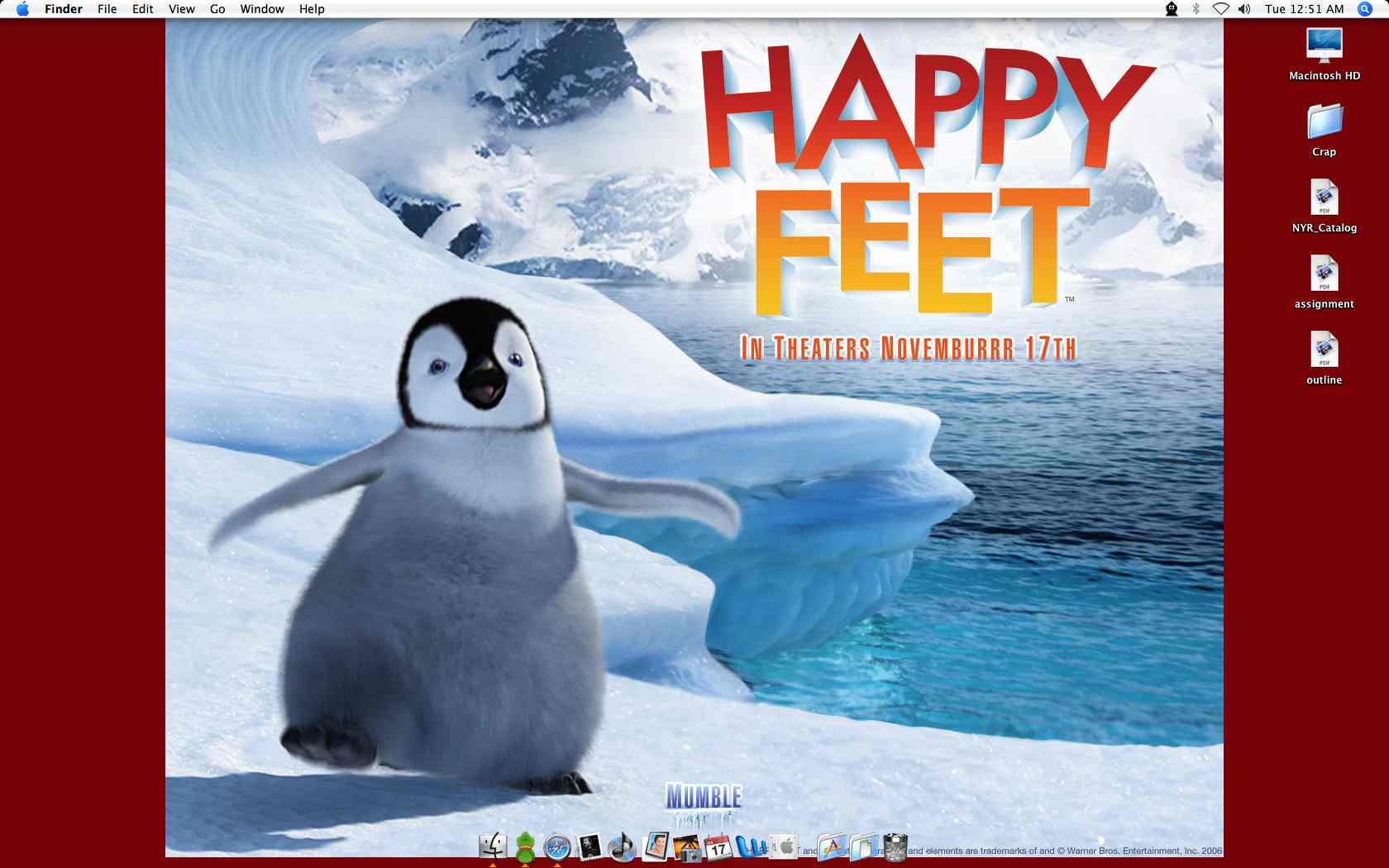Open the View menu

pos(182,9)
